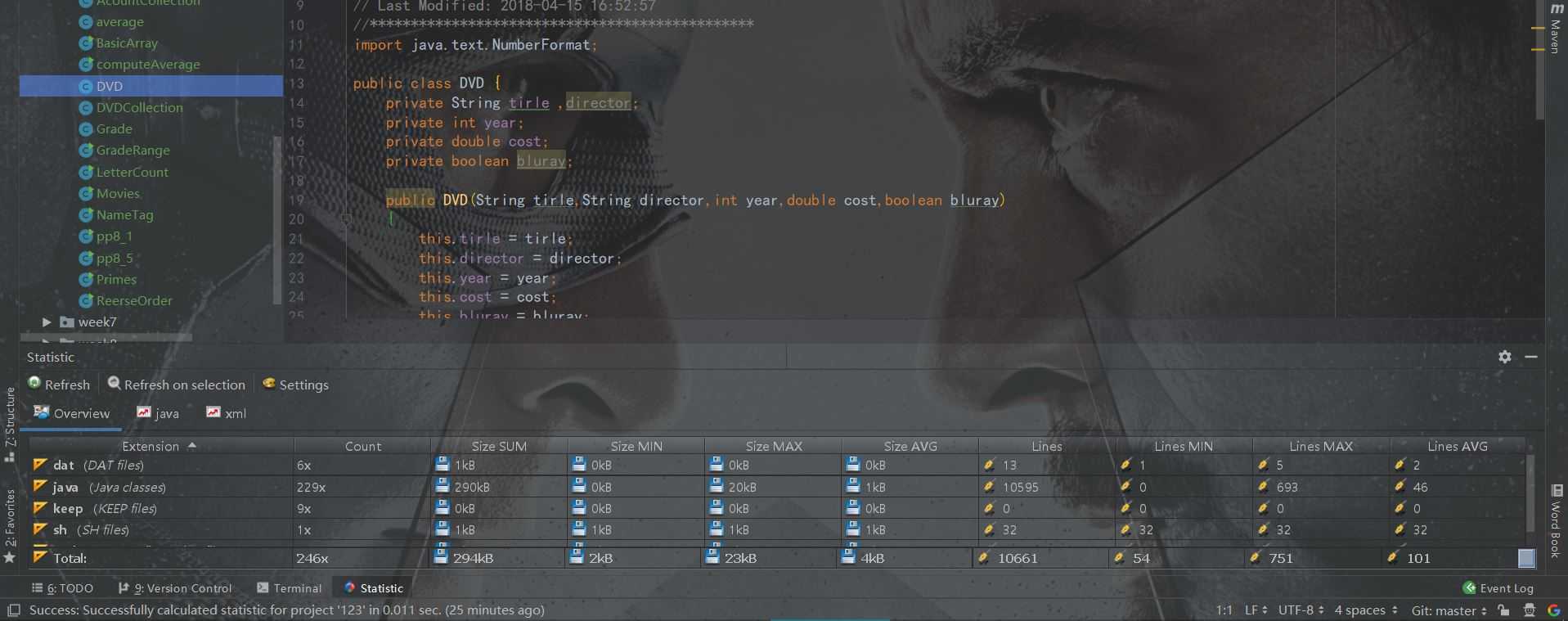This screenshot has height=621, width=1568.
Task: Click the Total: label in the summary row
Action: click(x=70, y=558)
